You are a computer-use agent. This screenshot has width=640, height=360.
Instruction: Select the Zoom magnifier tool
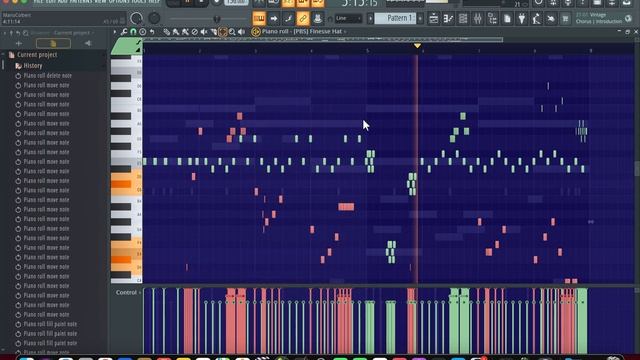(x=232, y=32)
